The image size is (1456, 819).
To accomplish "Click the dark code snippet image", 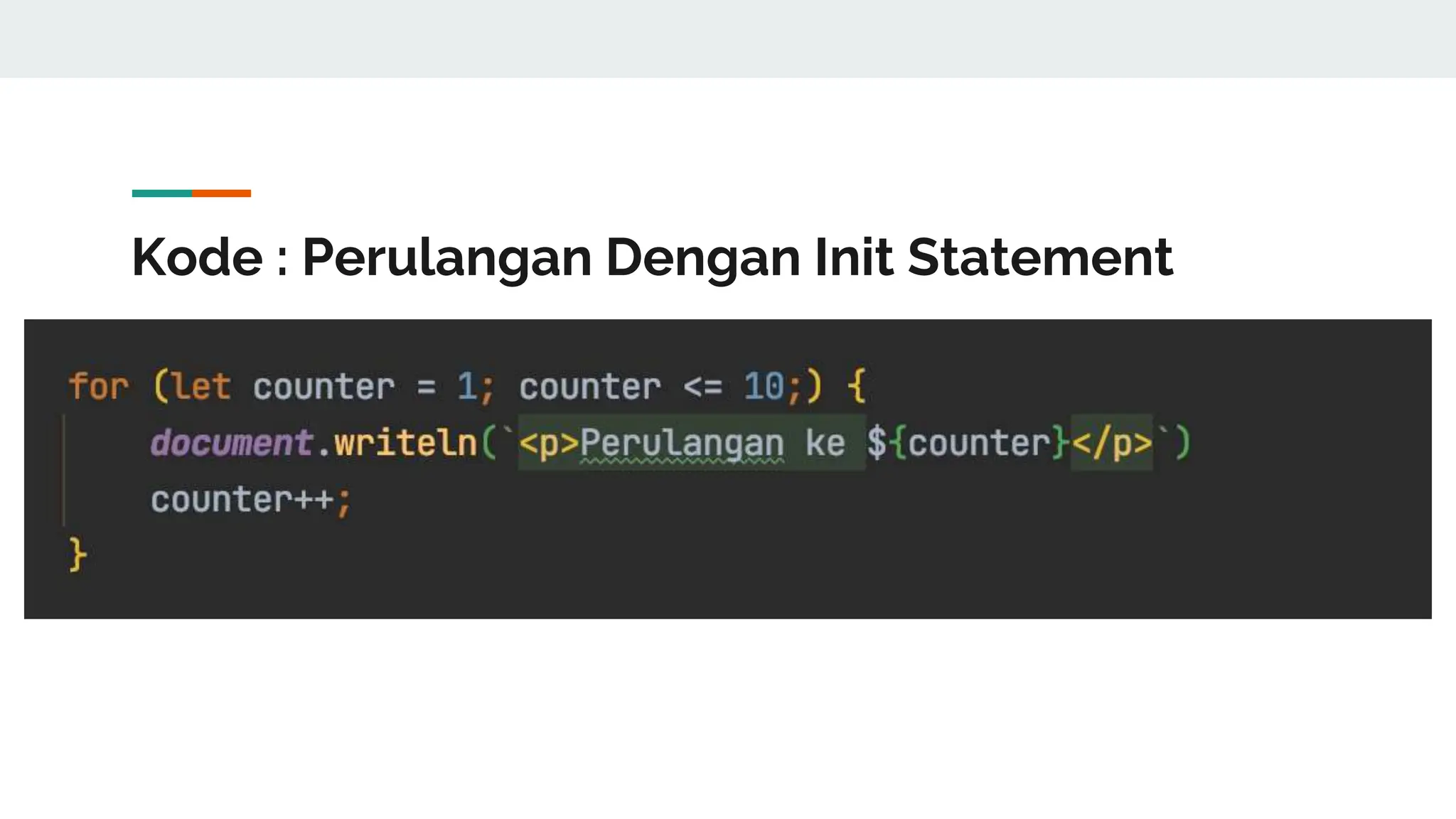I will (x=728, y=469).
